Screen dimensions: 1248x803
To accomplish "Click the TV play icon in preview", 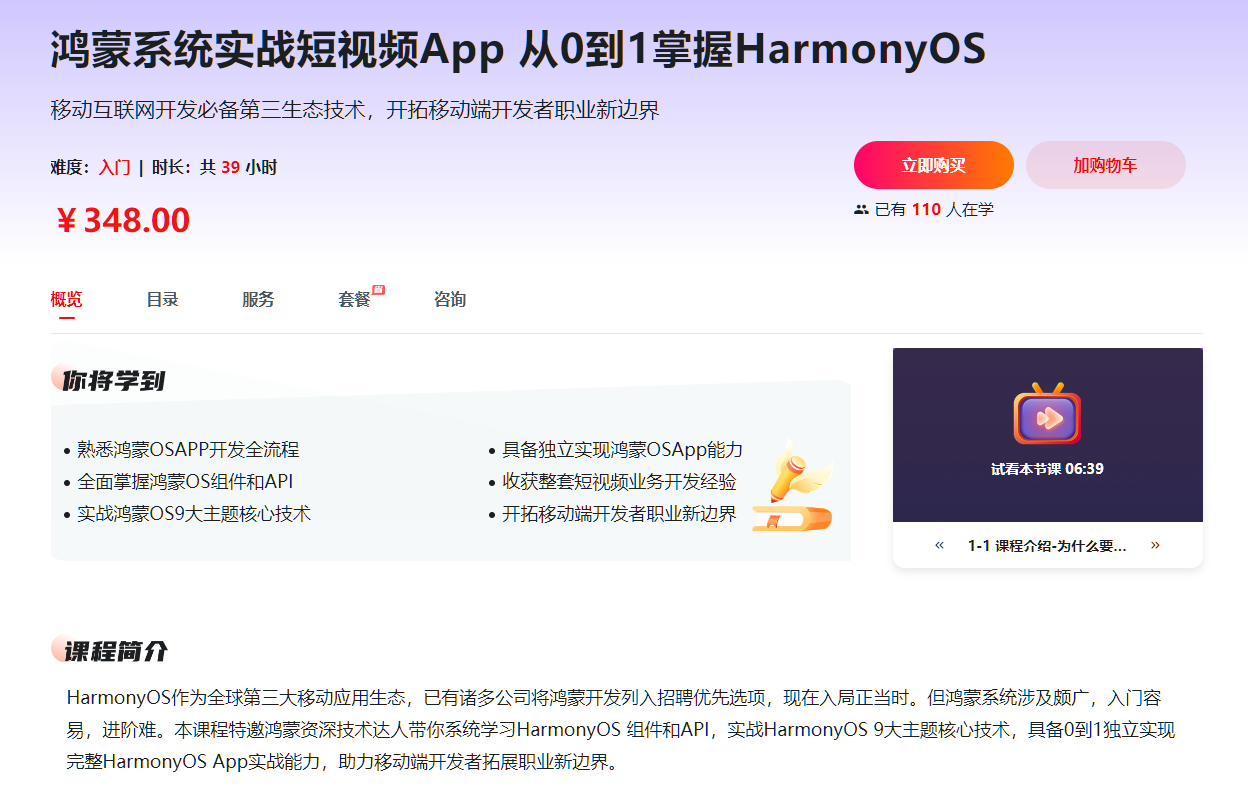I will [1047, 413].
